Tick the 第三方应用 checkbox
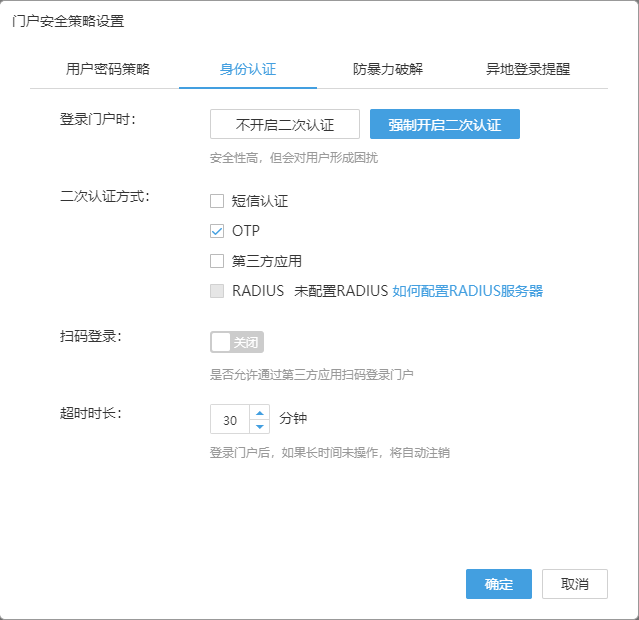Screen dimensions: 639x620 (x=217, y=261)
